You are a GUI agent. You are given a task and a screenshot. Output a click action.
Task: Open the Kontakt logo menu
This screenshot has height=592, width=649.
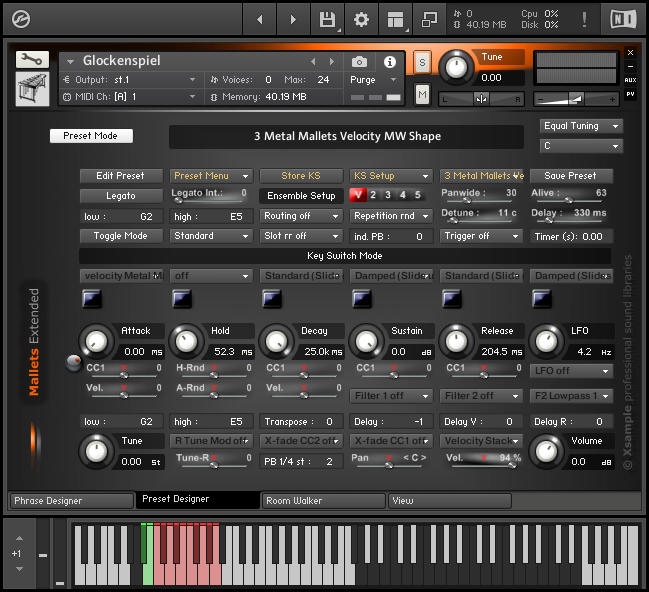point(21,19)
